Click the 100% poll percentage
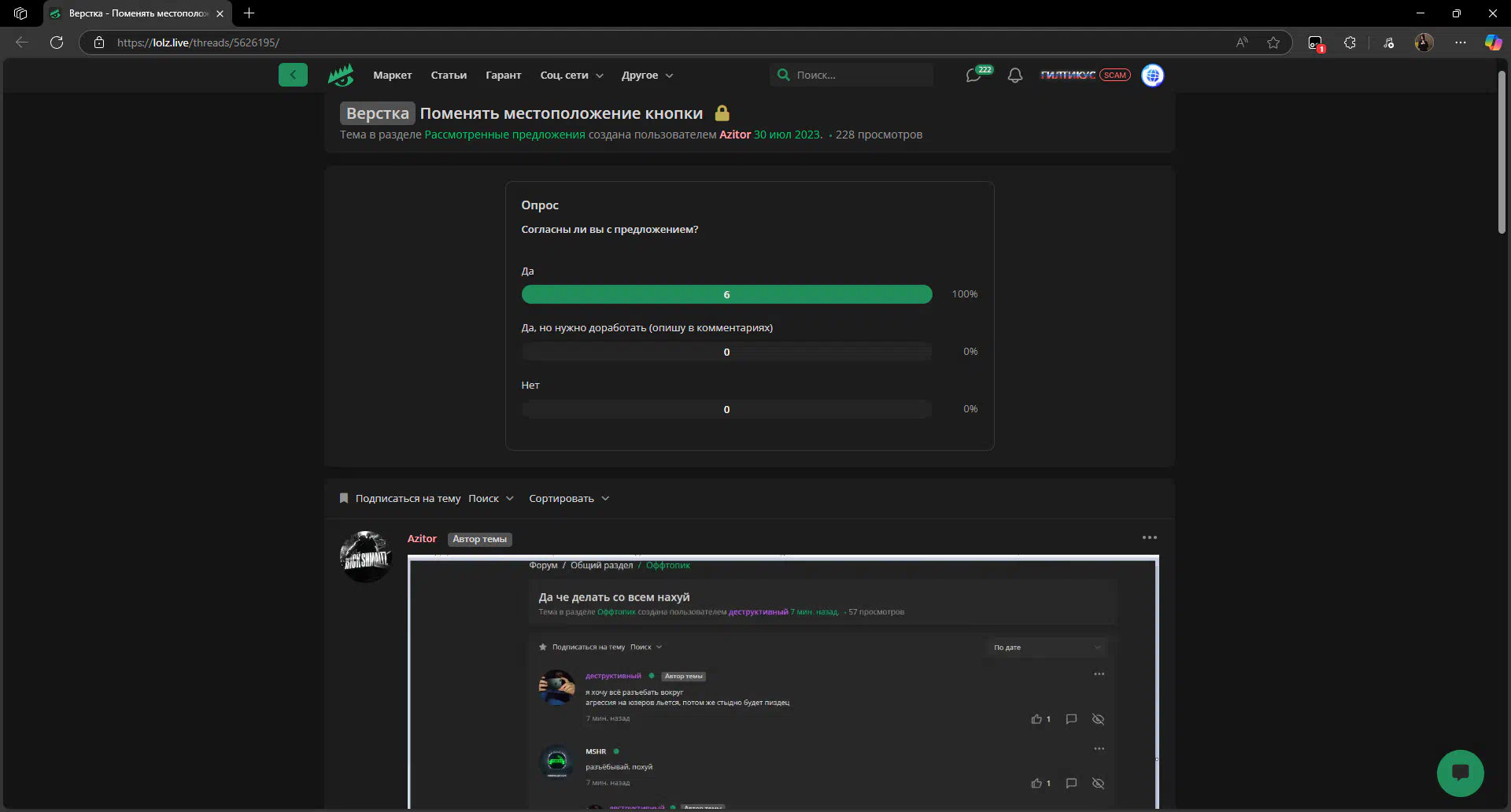Image resolution: width=1511 pixels, height=812 pixels. 965,294
